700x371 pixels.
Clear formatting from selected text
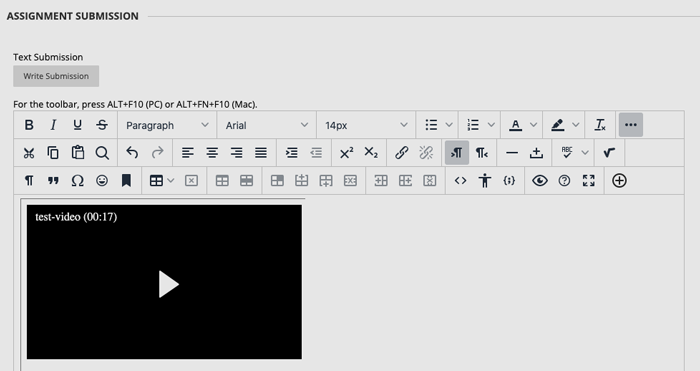point(600,125)
